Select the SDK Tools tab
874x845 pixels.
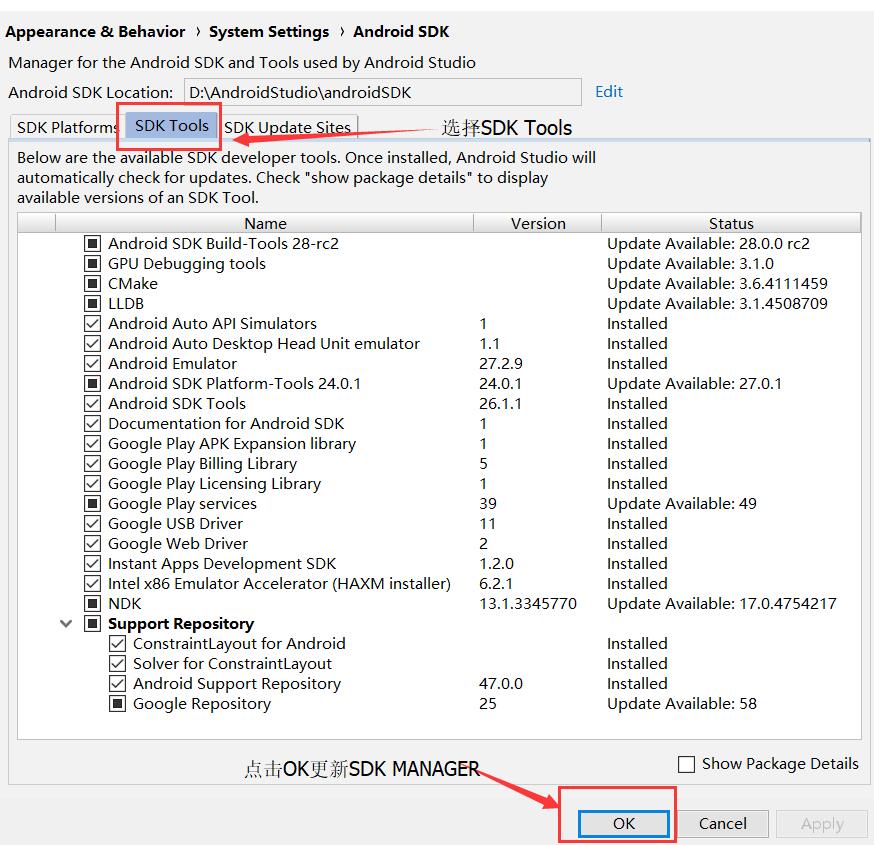click(x=171, y=126)
